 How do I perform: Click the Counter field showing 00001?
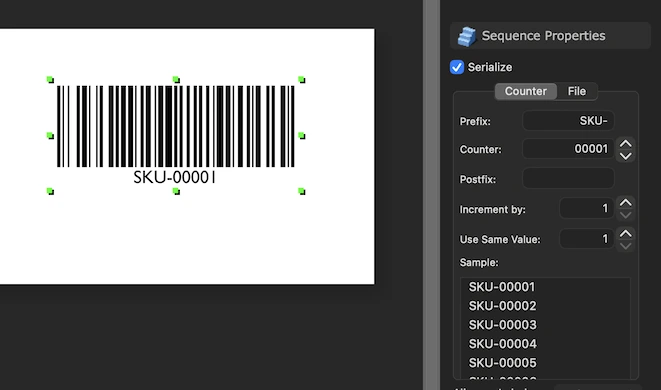568,149
